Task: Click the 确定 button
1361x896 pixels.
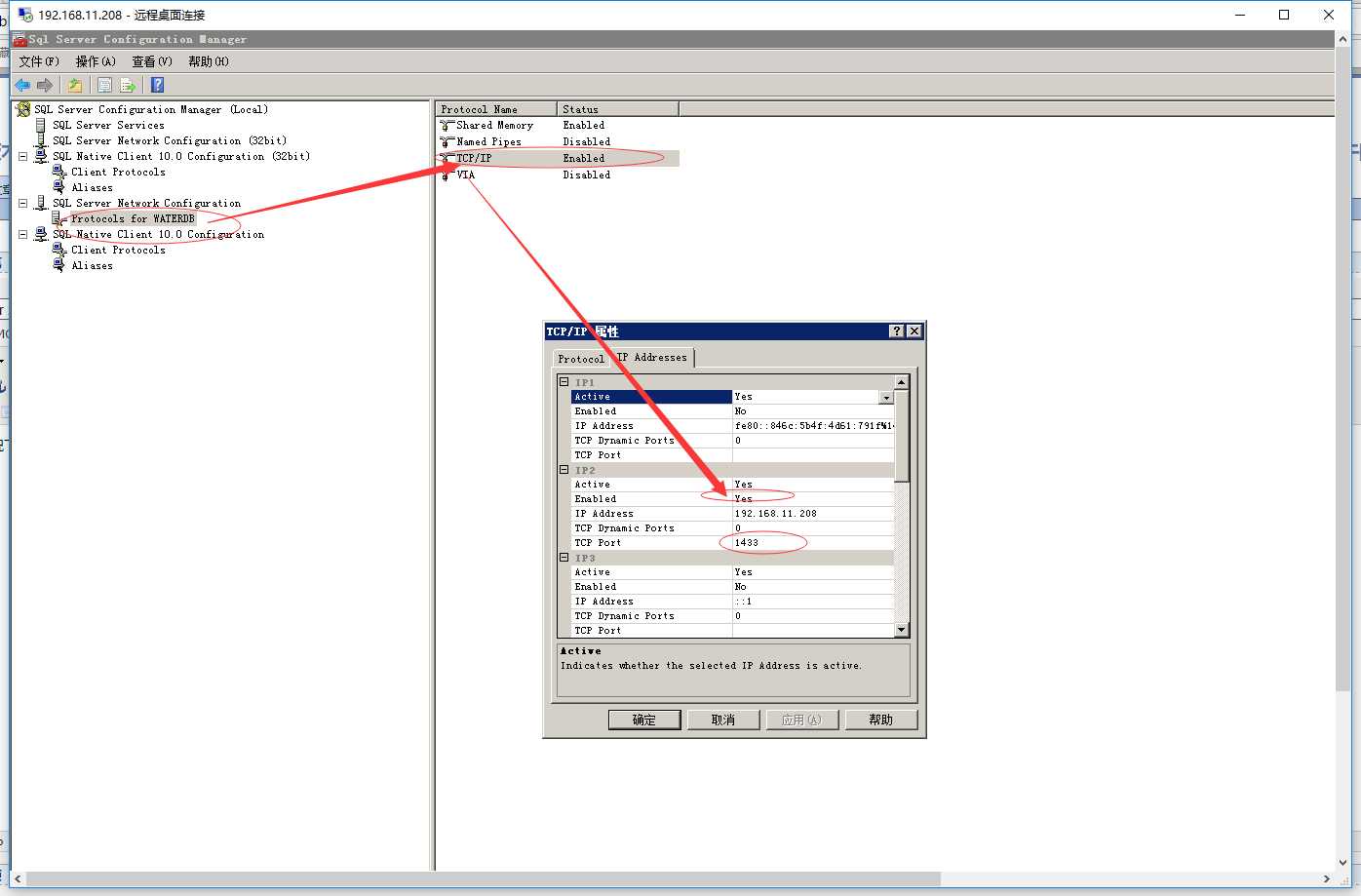Action: (644, 720)
